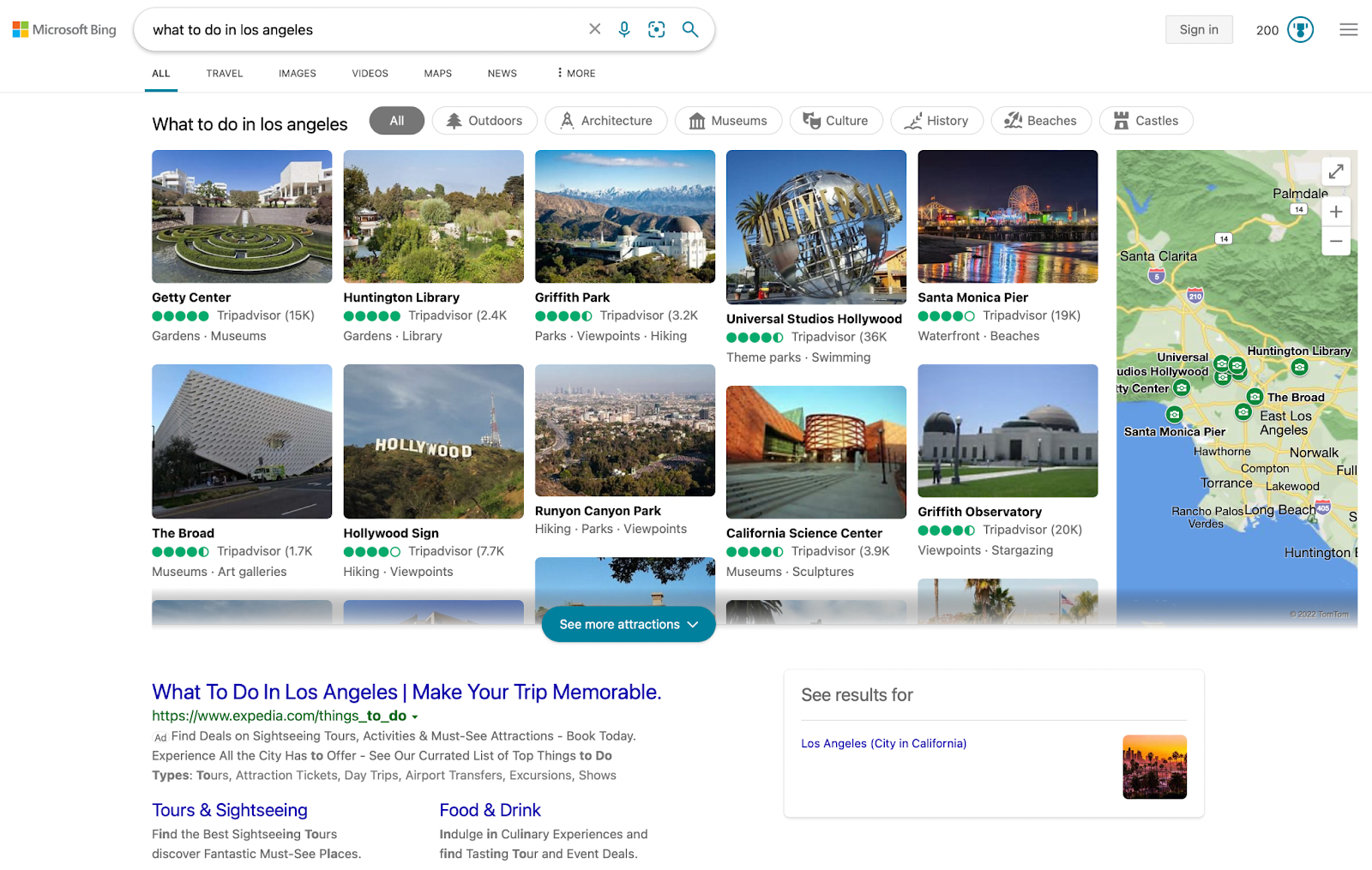
Task: Zoom out on the map
Action: coord(1336,241)
